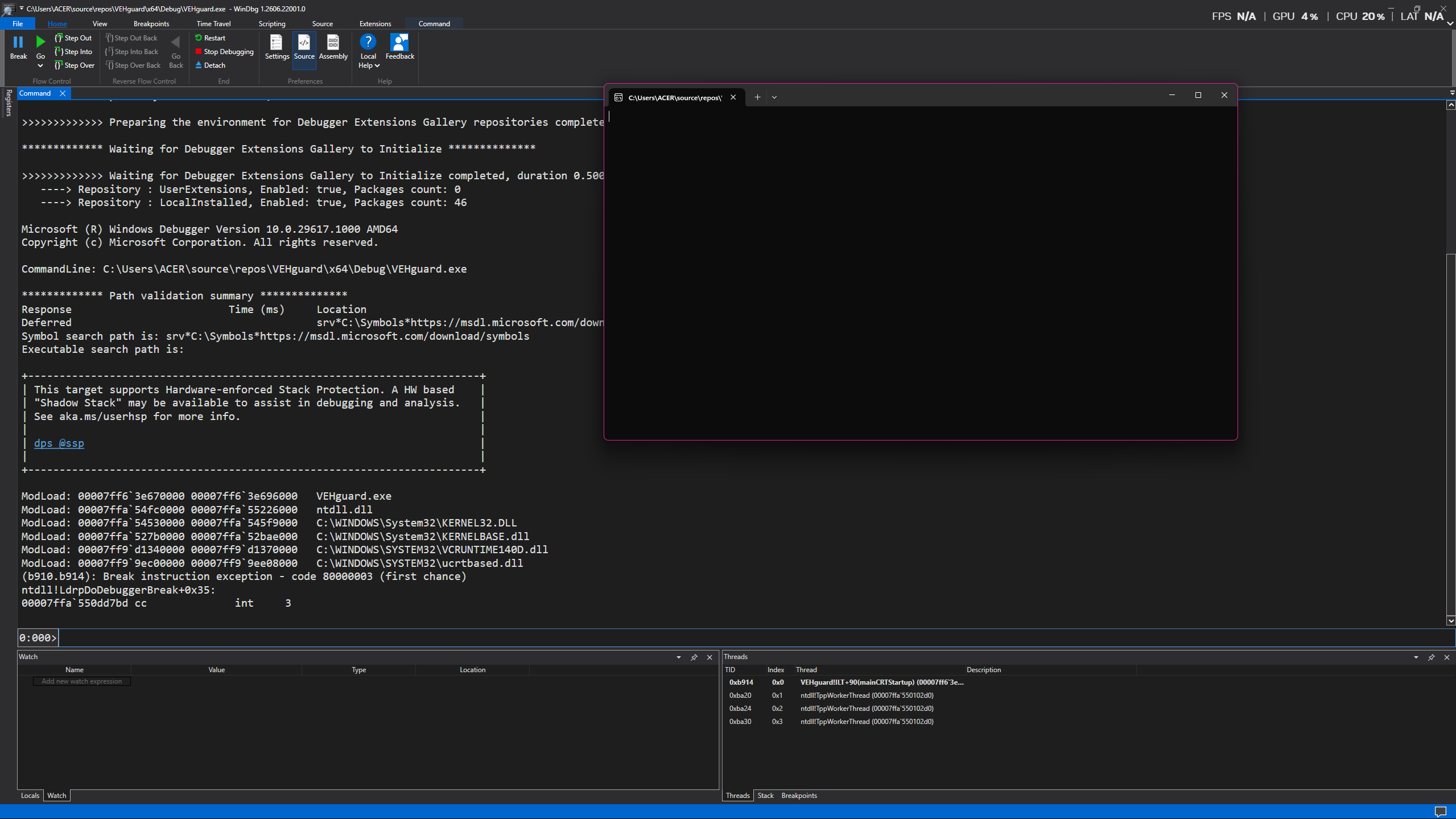Pin the Watch panel
The height and width of the screenshot is (819, 1456).
point(694,657)
